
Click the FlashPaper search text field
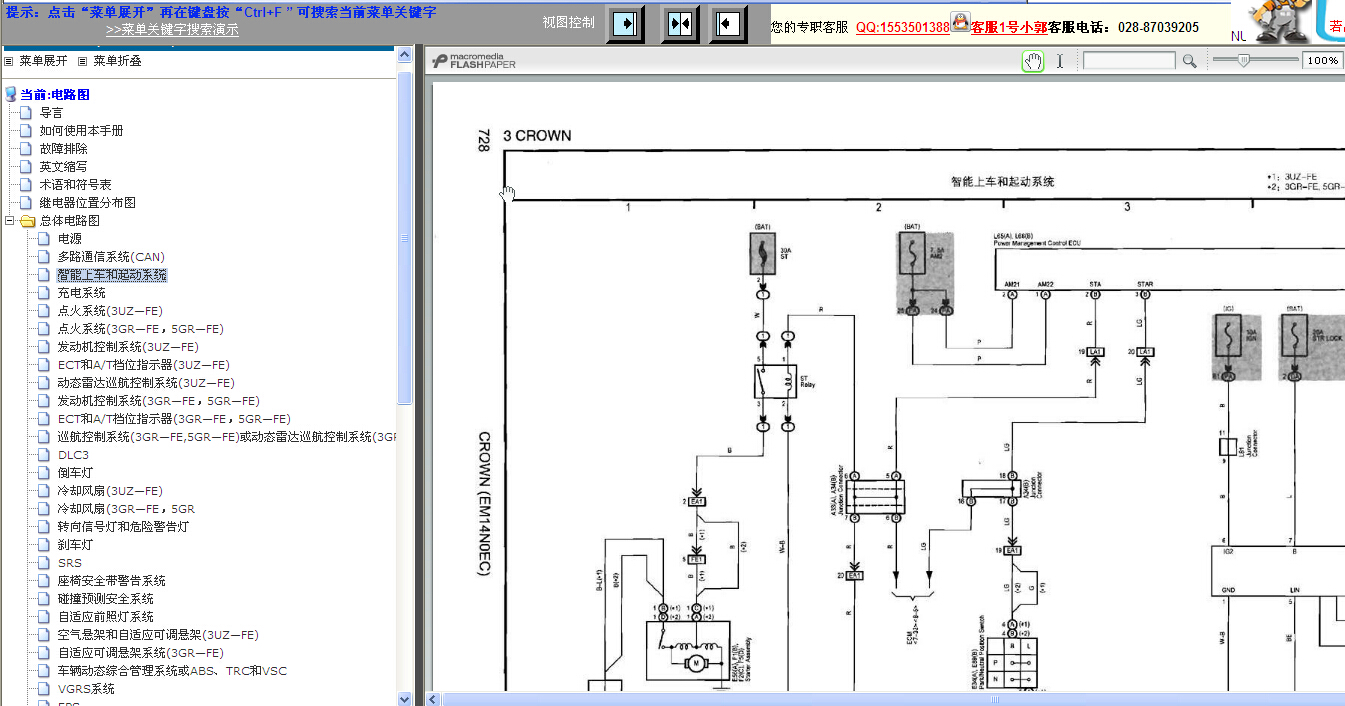[1129, 61]
